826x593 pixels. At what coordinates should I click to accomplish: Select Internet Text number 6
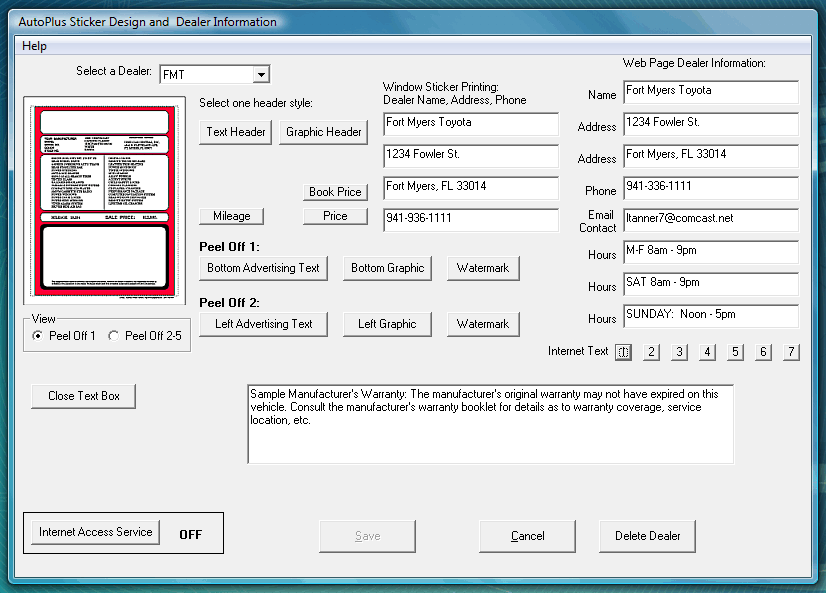(x=763, y=352)
